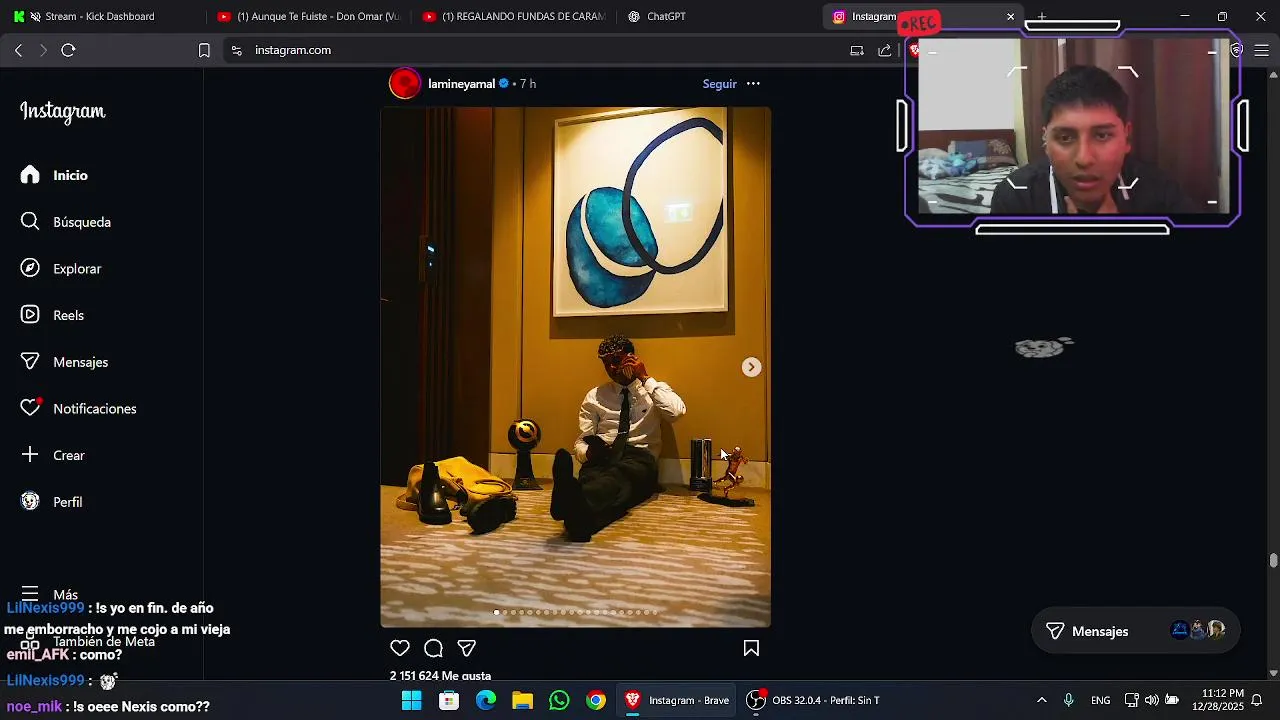
Task: Click the browser forward arrow
Action: click(43, 50)
